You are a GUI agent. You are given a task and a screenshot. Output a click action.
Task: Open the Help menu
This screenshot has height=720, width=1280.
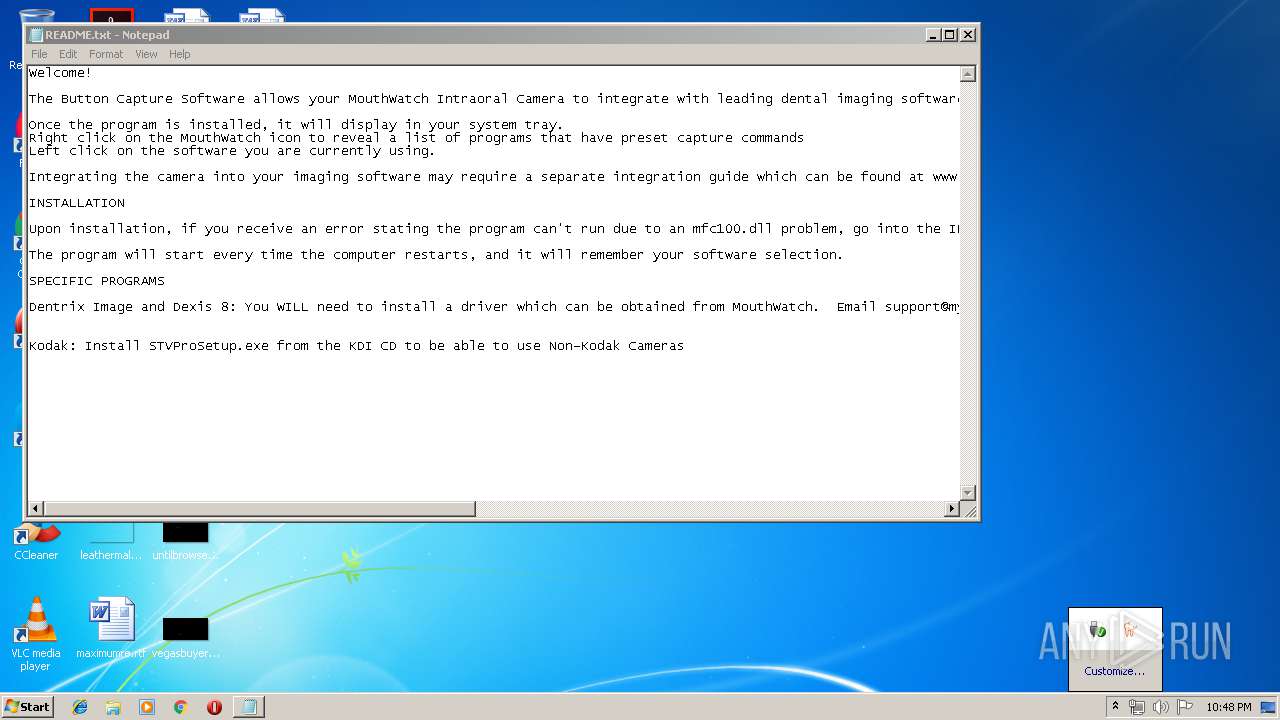[180, 54]
